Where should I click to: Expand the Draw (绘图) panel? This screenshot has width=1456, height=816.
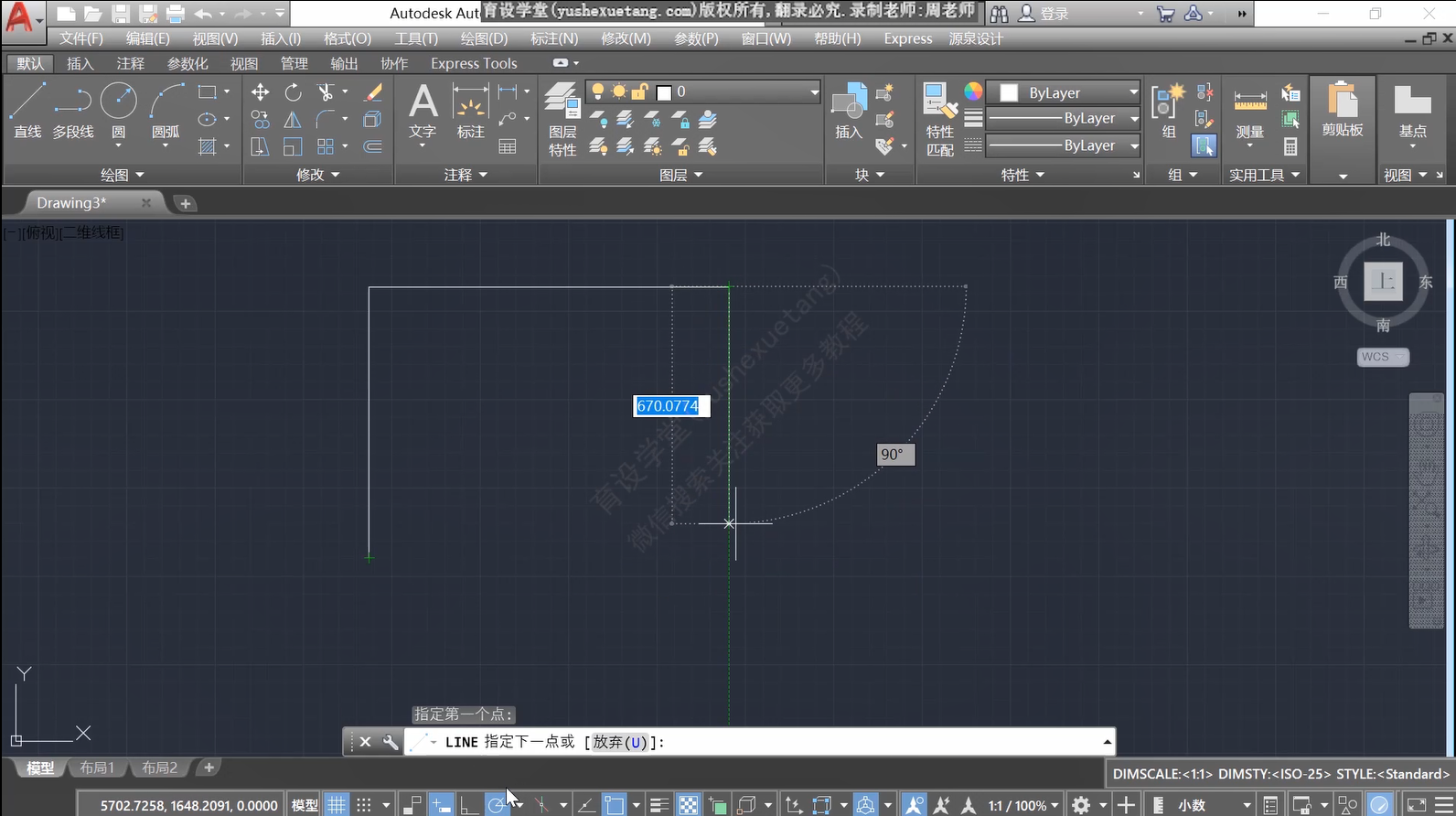(123, 175)
